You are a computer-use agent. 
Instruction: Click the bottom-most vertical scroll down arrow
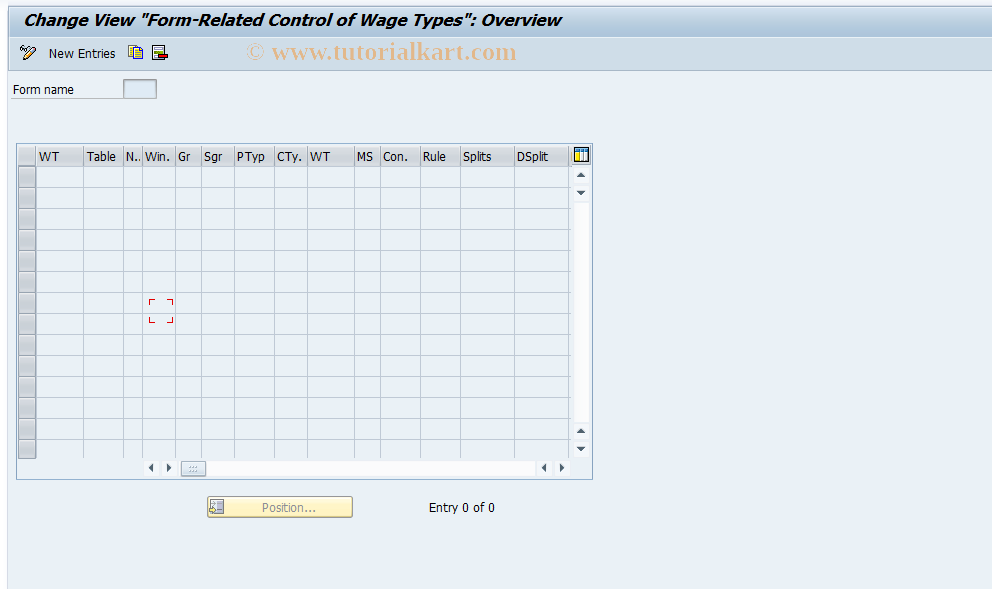coord(581,449)
